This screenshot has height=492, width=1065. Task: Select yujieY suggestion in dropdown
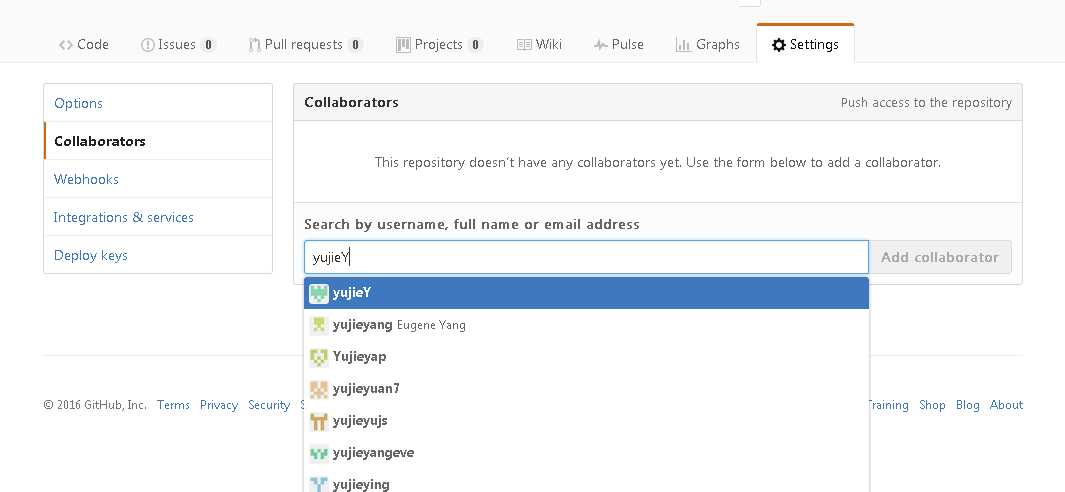tap(586, 293)
